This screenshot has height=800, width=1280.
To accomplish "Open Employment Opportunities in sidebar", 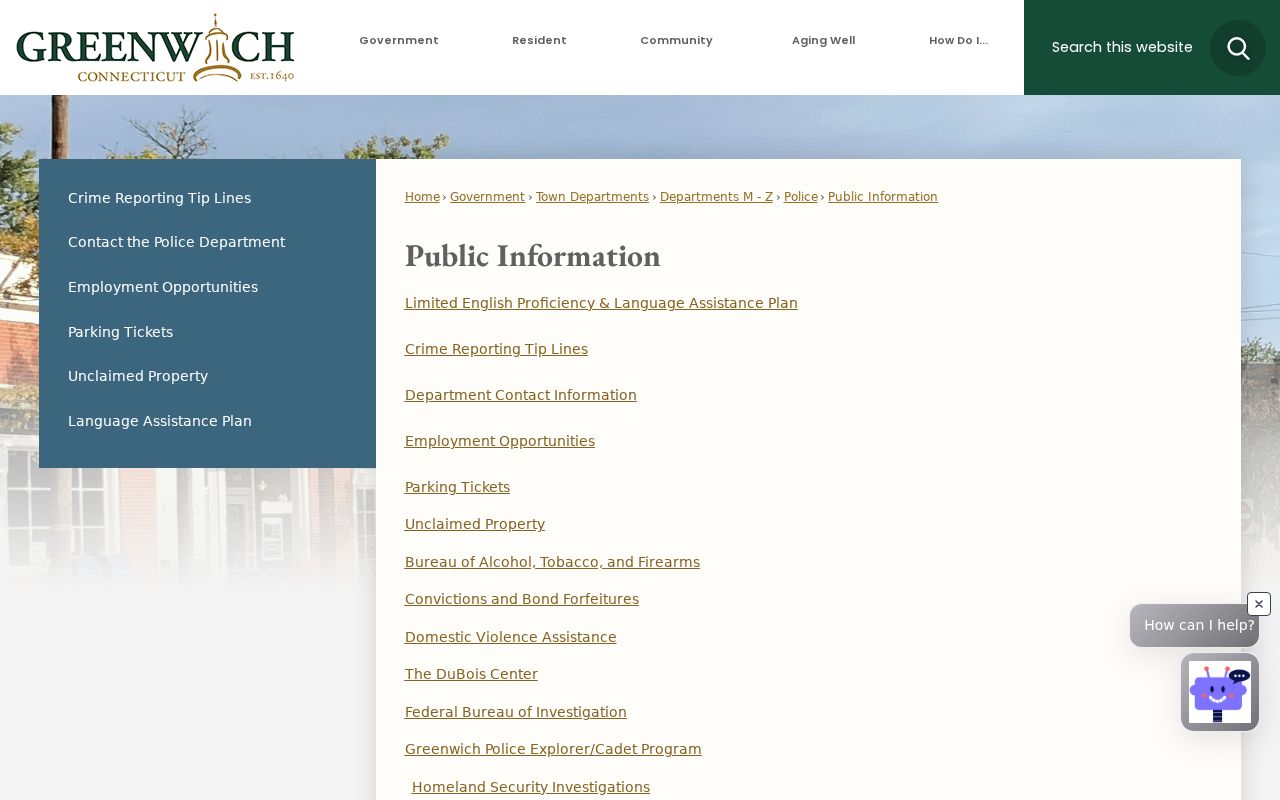I will [163, 287].
